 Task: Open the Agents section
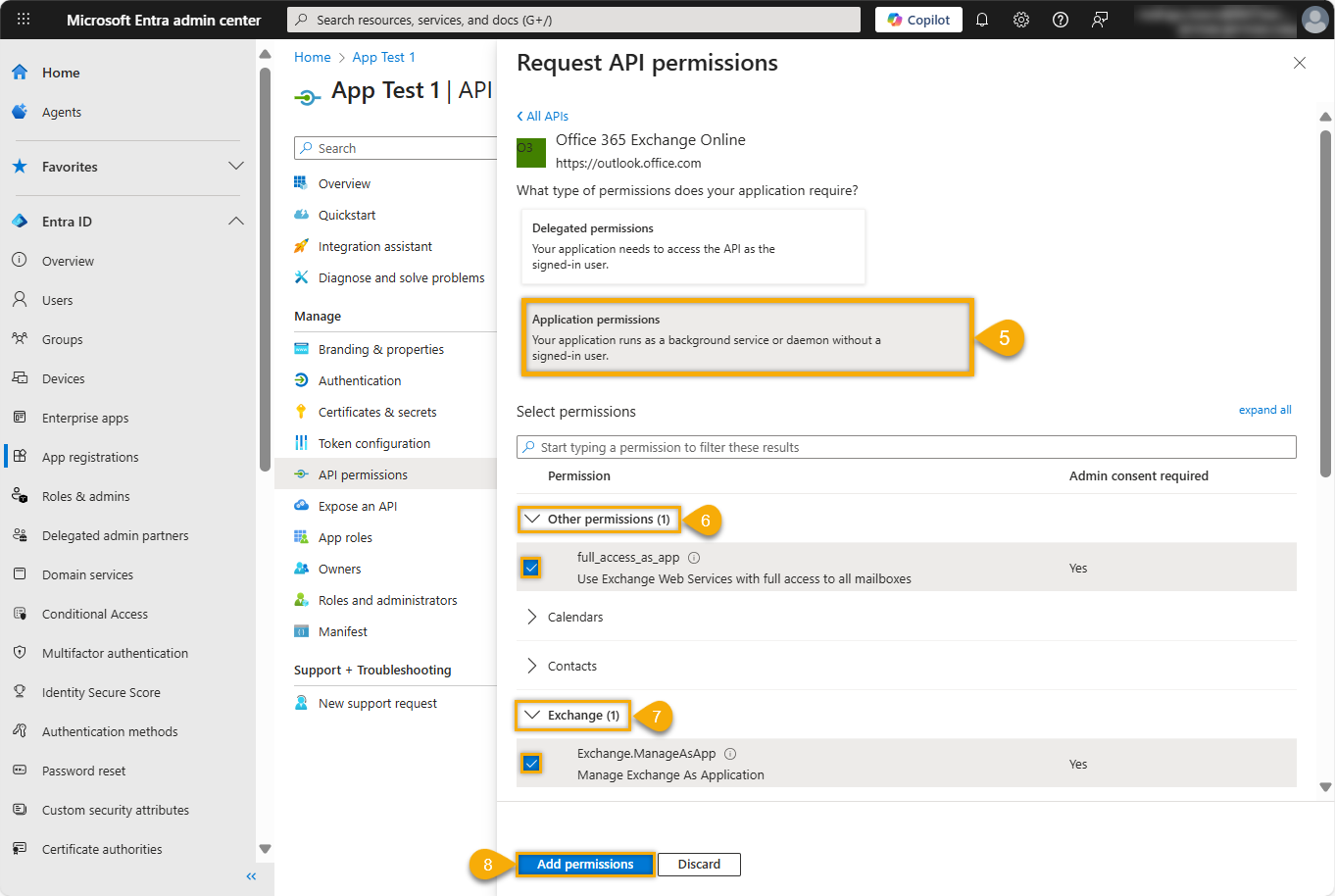62,111
